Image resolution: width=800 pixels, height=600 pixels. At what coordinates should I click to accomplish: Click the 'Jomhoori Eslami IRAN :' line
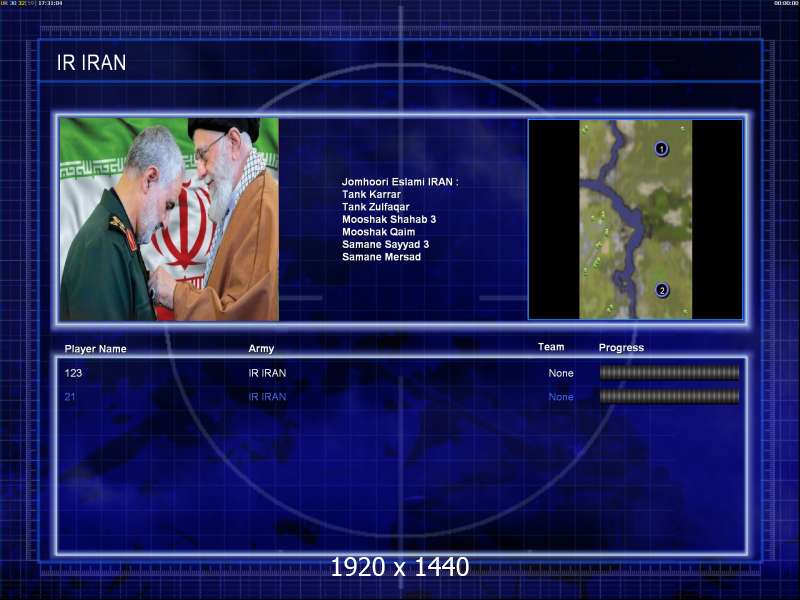[400, 182]
